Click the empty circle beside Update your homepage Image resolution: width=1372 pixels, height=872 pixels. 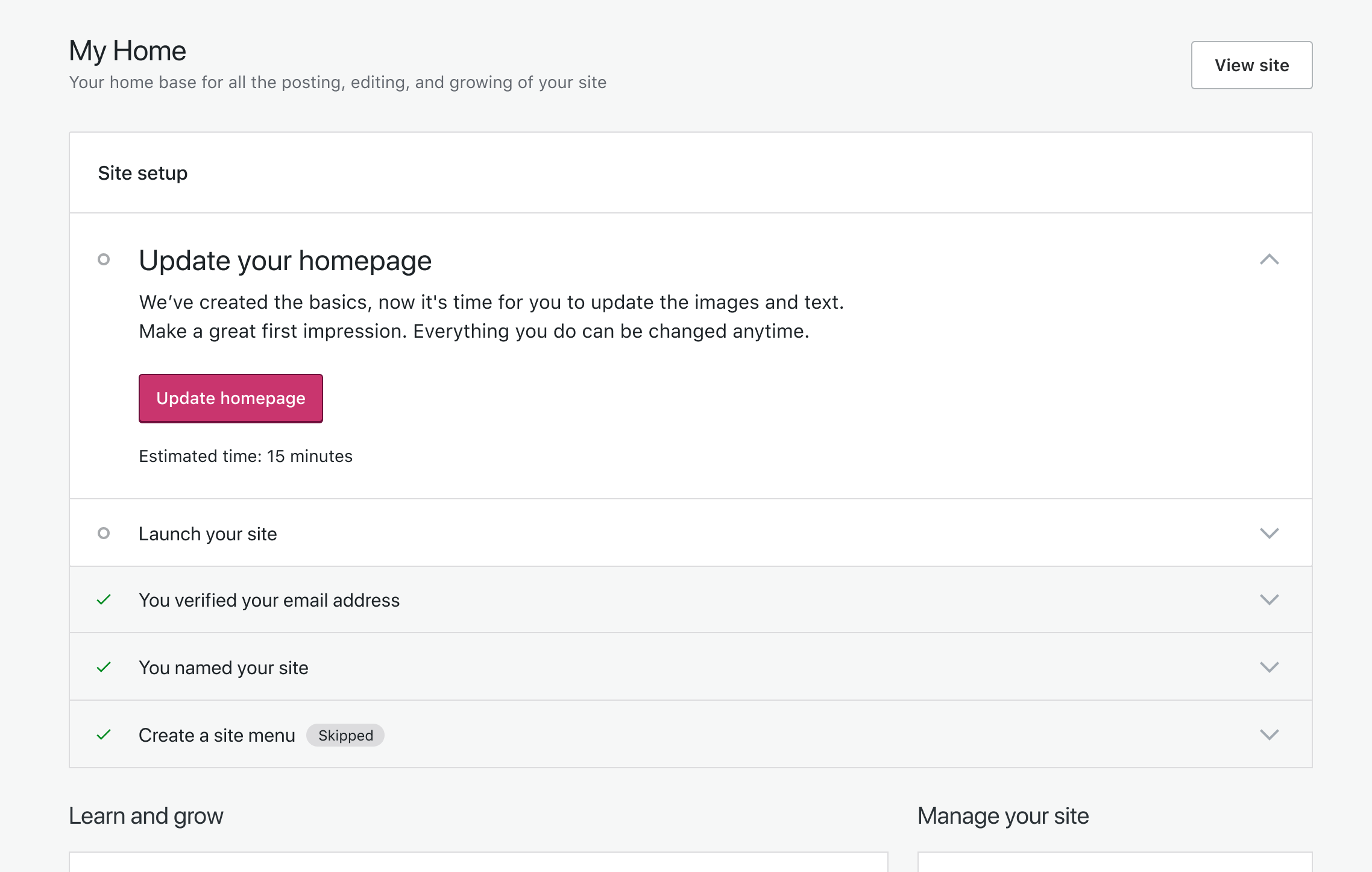click(104, 259)
